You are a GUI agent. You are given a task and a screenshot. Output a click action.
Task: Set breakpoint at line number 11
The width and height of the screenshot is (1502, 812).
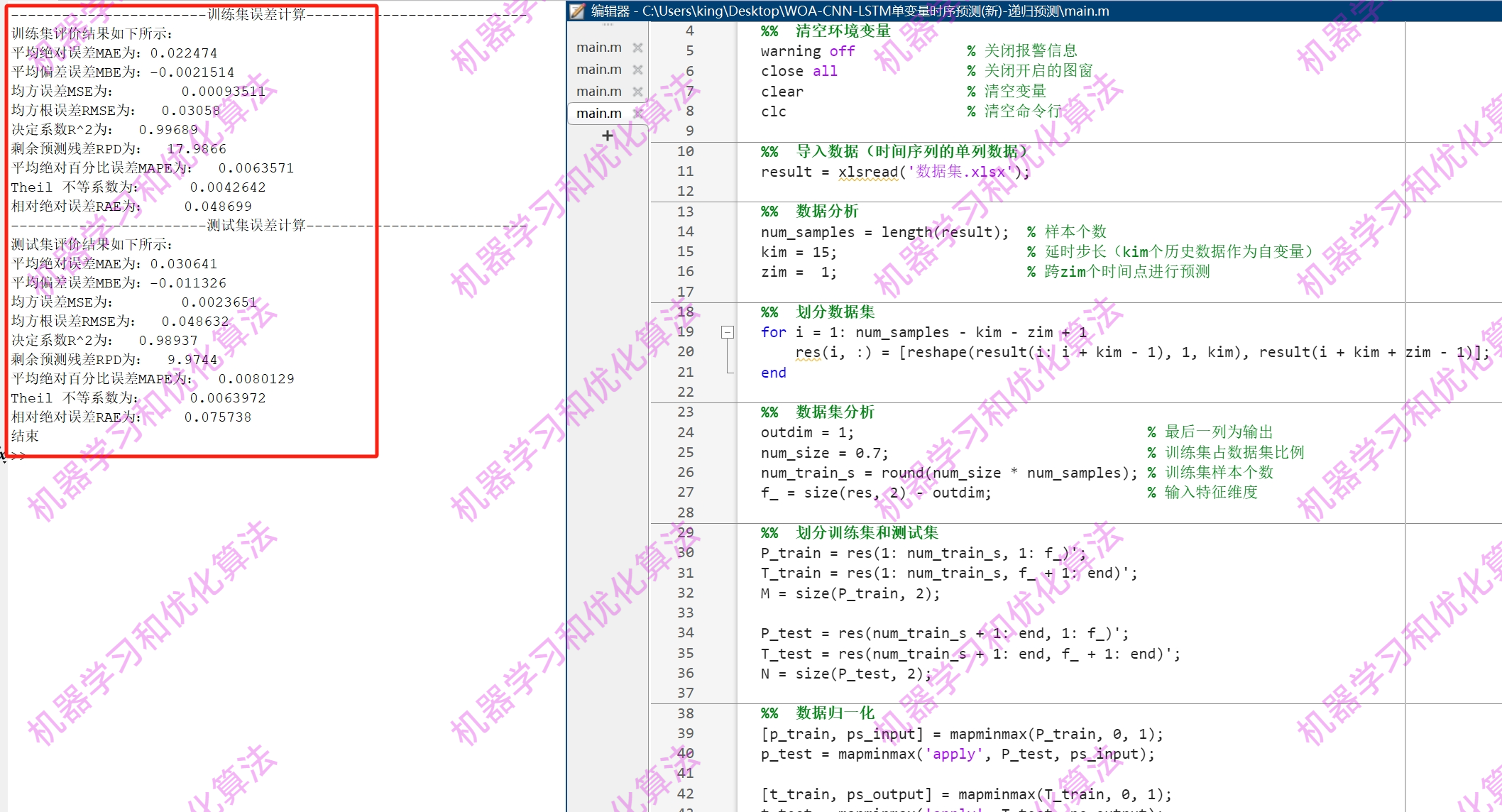[x=685, y=172]
